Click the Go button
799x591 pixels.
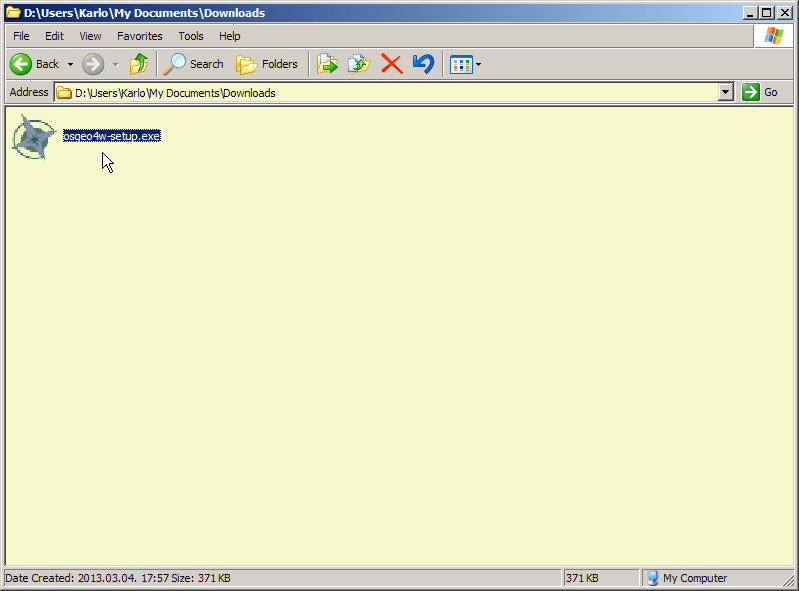[760, 92]
